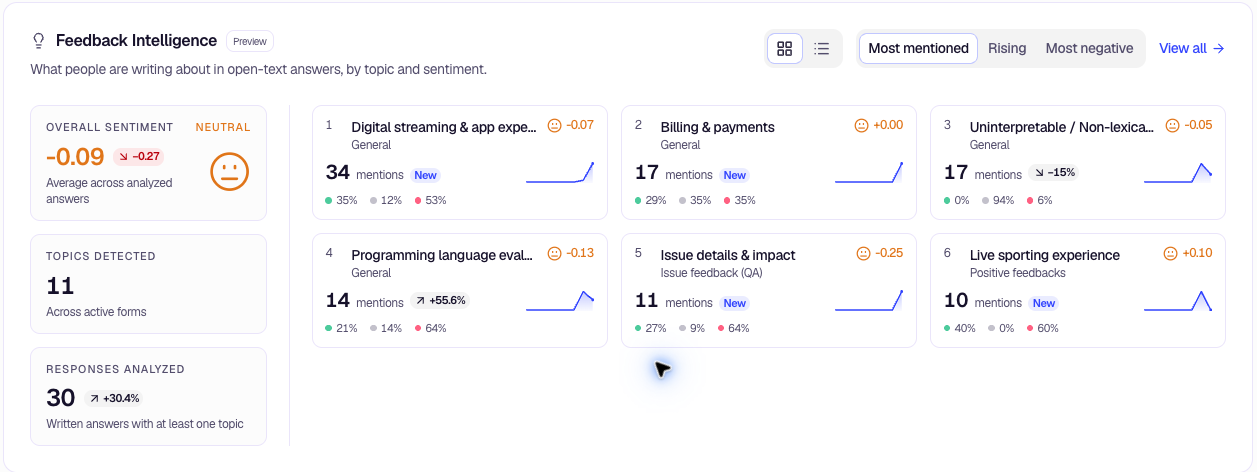Click the 40% positive share in Live sporting

coord(960,328)
